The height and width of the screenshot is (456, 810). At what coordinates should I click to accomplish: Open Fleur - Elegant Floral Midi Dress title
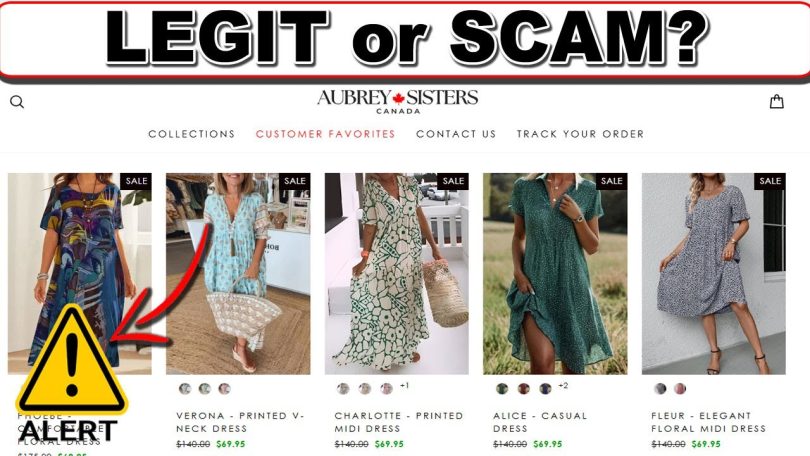[x=708, y=422]
